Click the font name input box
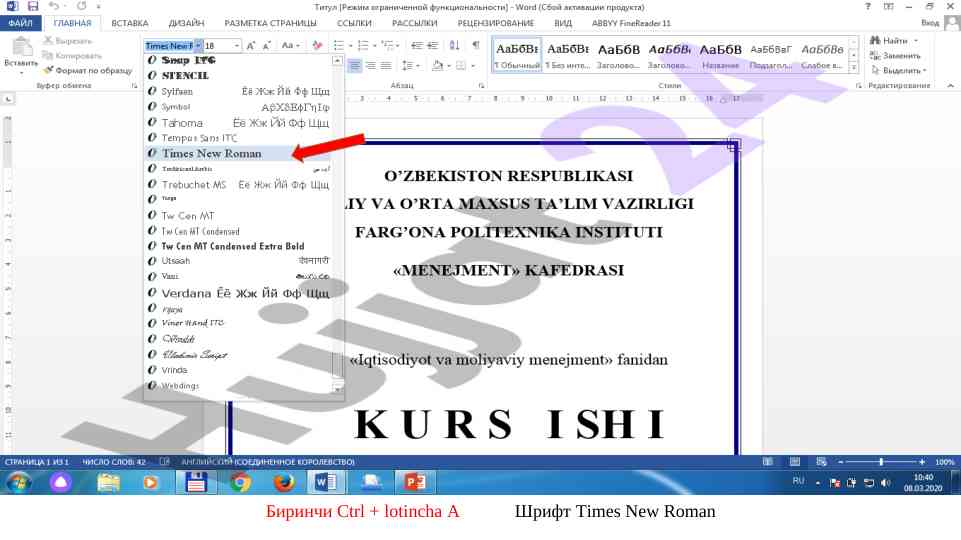Image resolution: width=961 pixels, height=540 pixels. (x=169, y=46)
